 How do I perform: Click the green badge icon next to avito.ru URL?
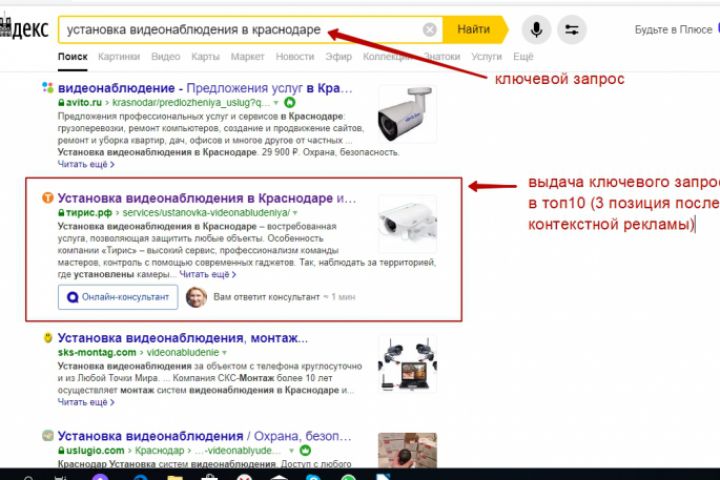[290, 102]
